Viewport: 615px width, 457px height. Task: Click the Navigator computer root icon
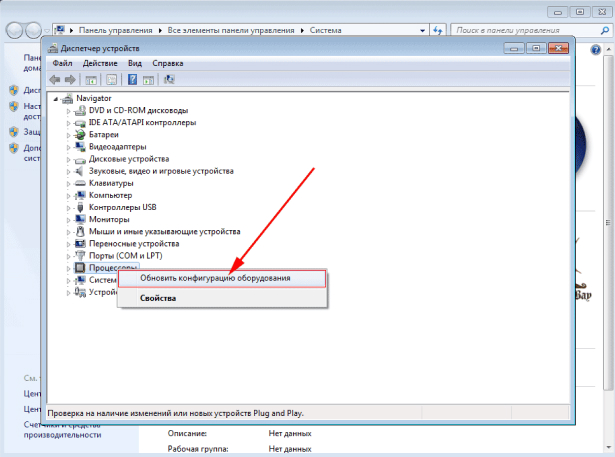tap(67, 98)
